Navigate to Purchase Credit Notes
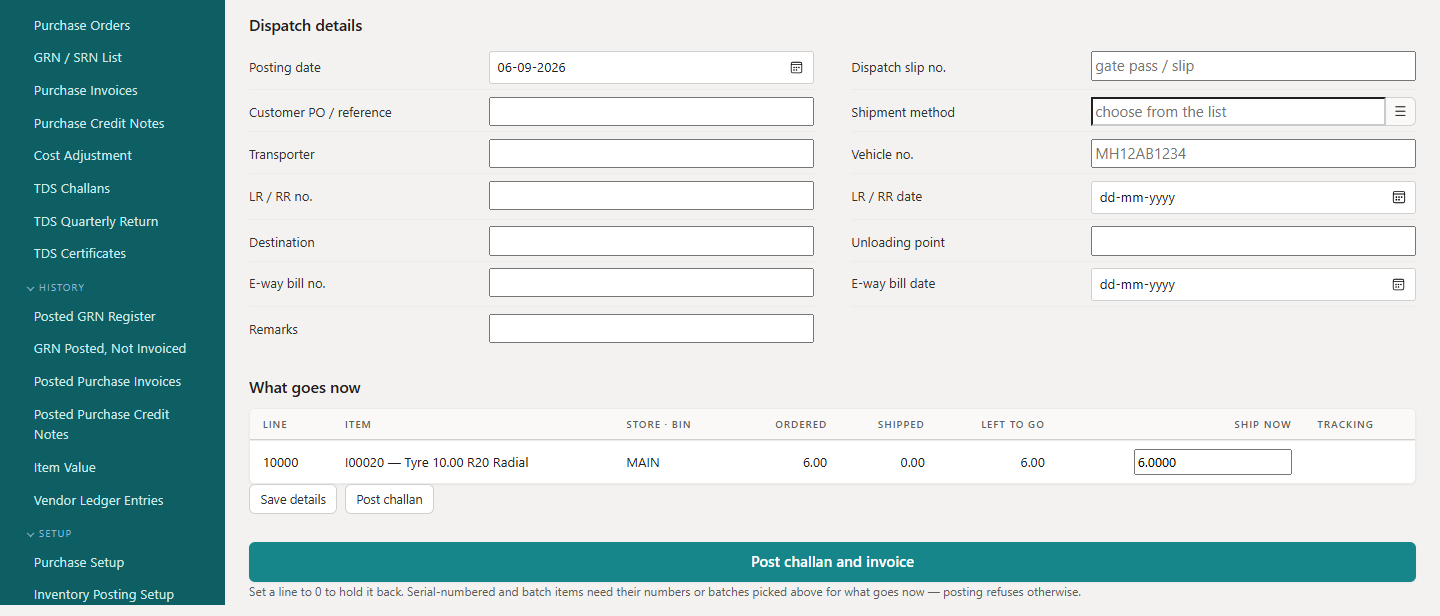1440x616 pixels. (99, 124)
